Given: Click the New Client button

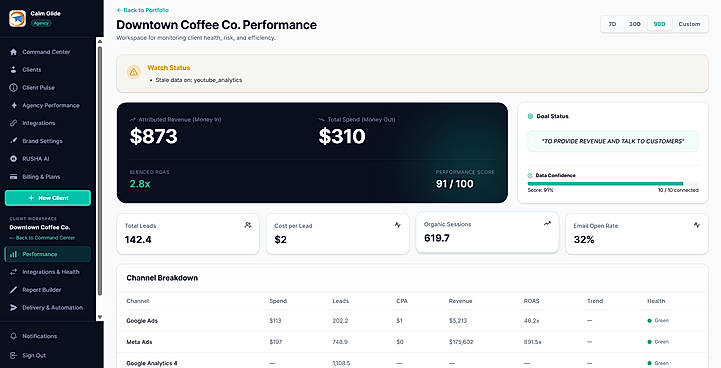Looking at the screenshot, I should [48, 198].
